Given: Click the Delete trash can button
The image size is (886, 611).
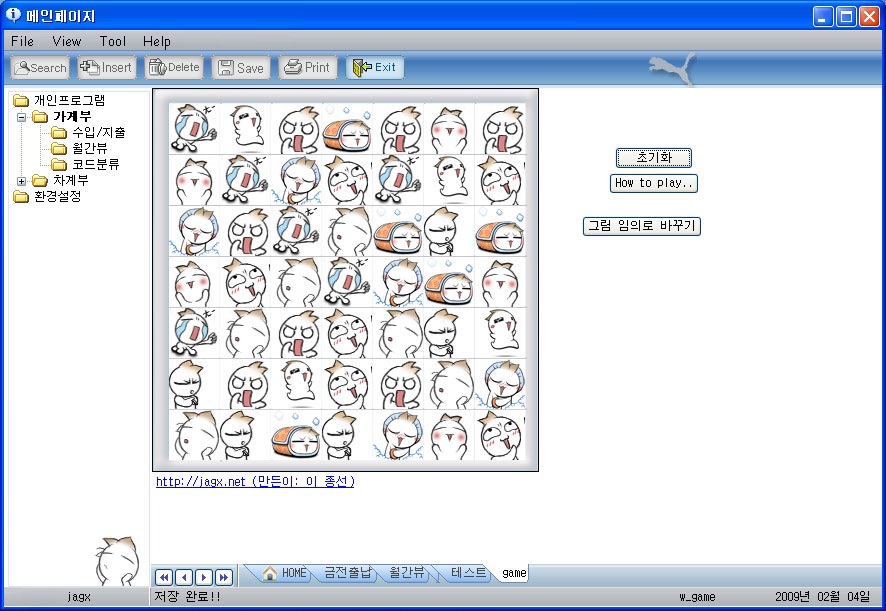Looking at the screenshot, I should coord(173,68).
